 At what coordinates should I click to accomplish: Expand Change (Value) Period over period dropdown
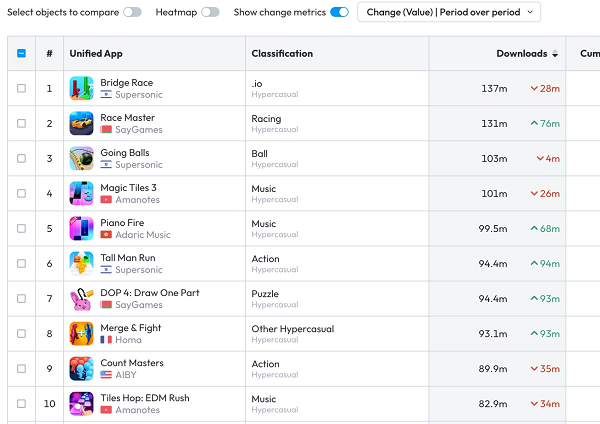pyautogui.click(x=449, y=12)
